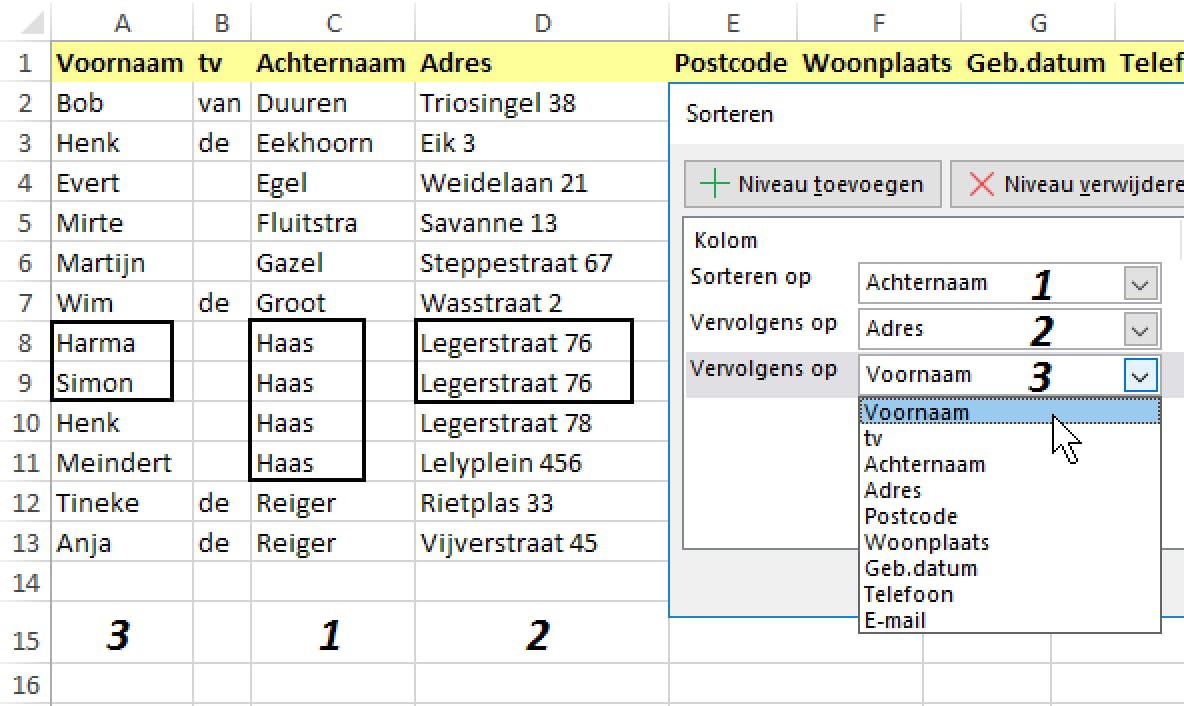Click row 8 header number
1184x706 pixels.
pyautogui.click(x=25, y=343)
